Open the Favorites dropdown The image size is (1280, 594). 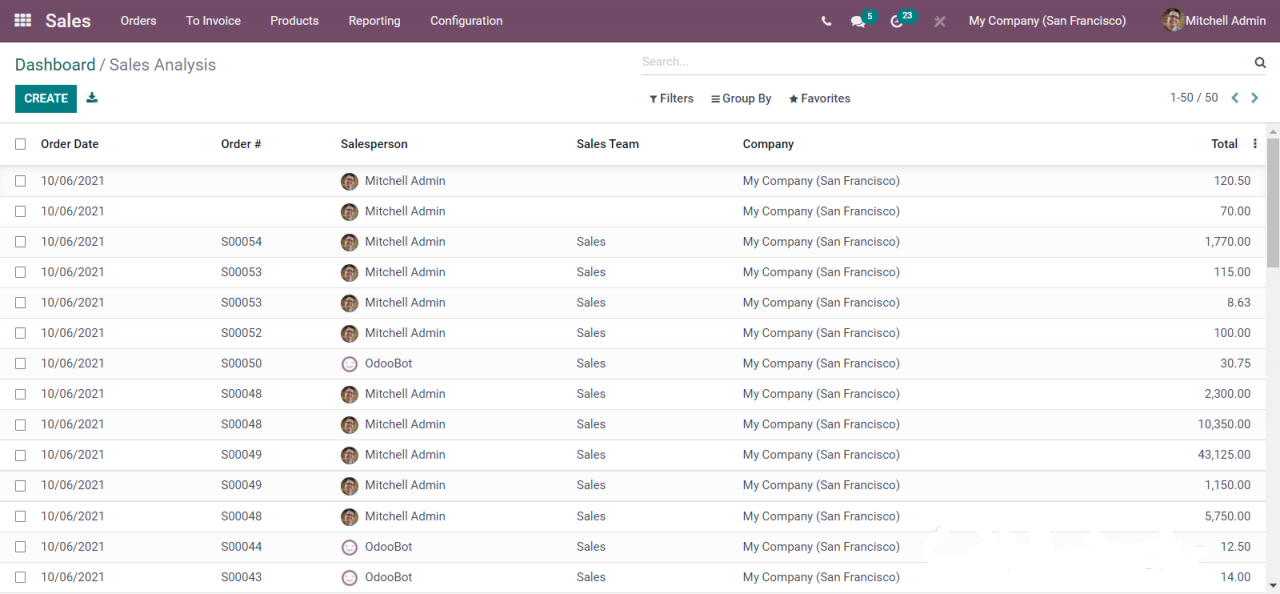click(x=819, y=98)
